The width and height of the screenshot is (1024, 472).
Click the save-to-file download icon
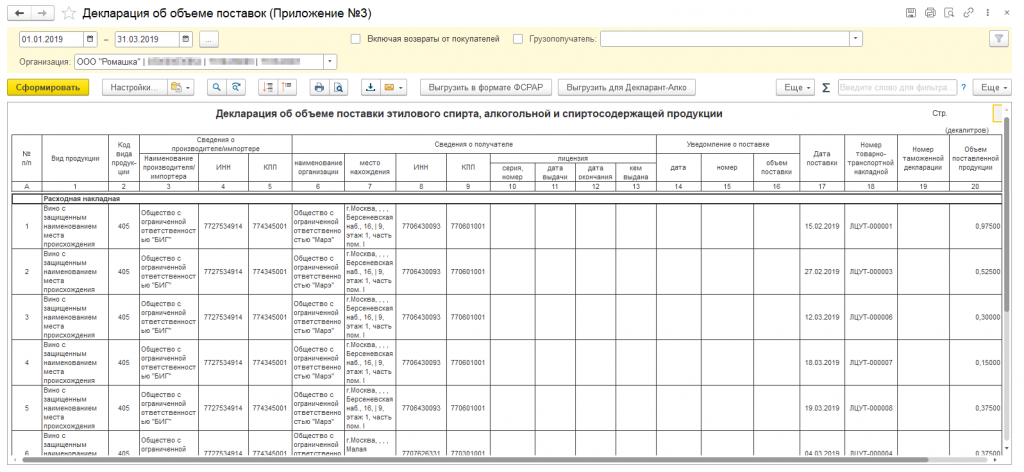[370, 88]
